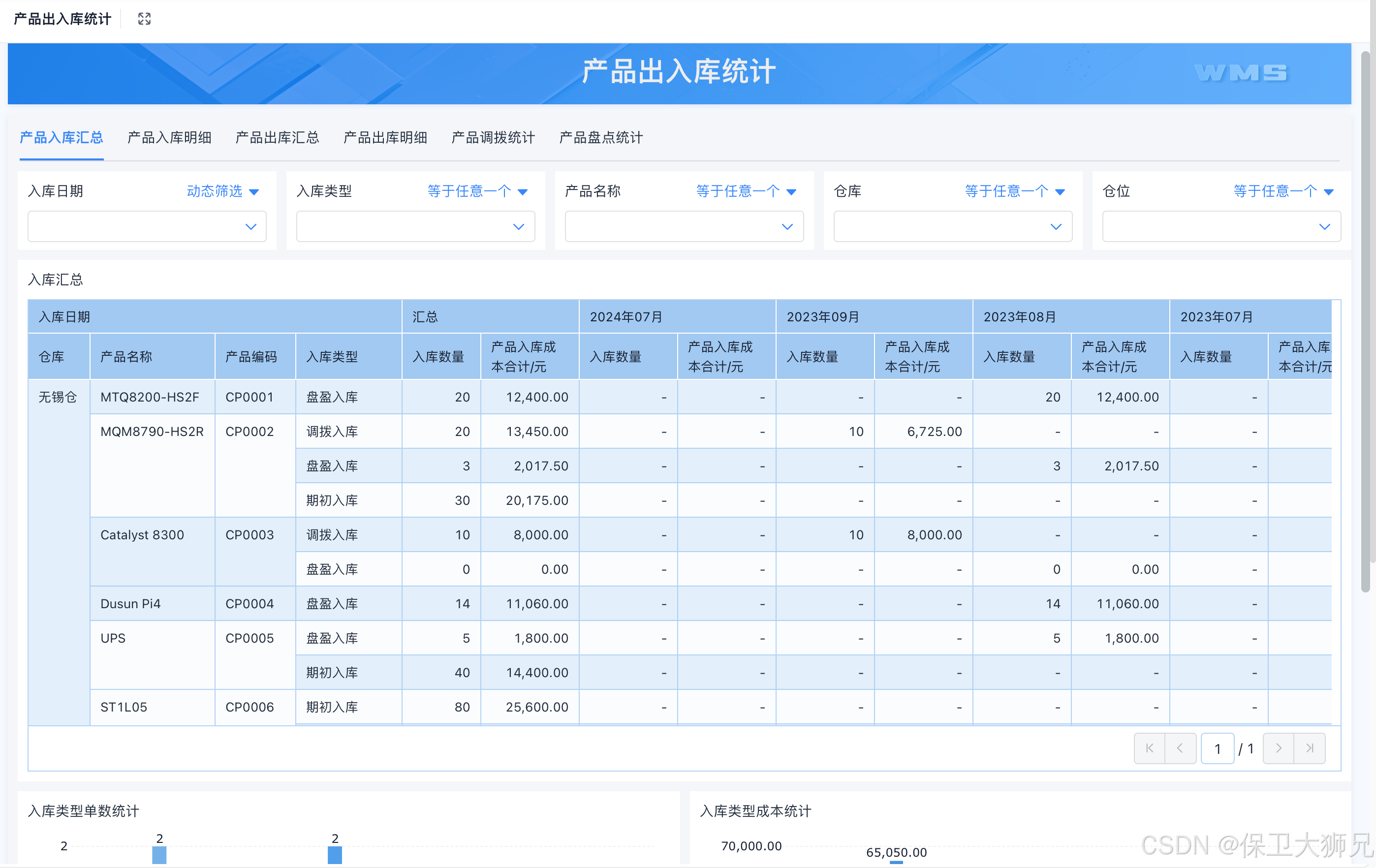Switch to 产品出库汇总 tab
Screen dimensions: 1376x868
[x=278, y=138]
